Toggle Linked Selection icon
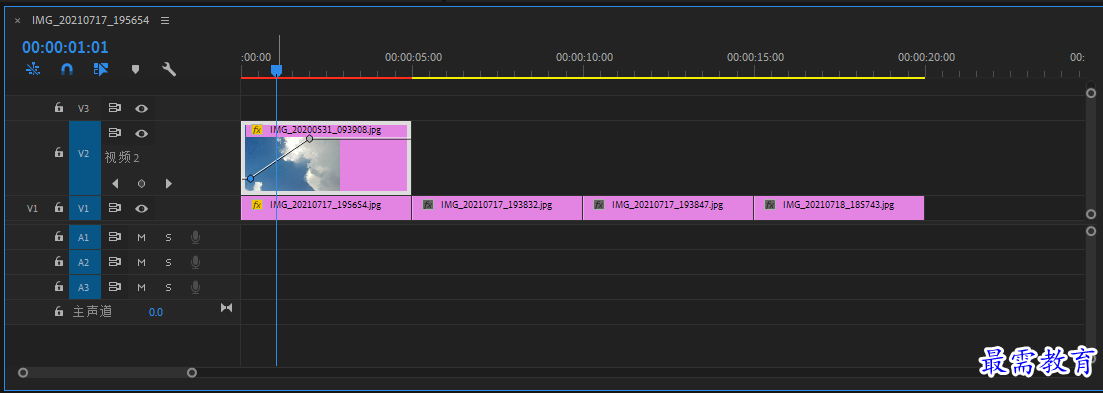 101,69
